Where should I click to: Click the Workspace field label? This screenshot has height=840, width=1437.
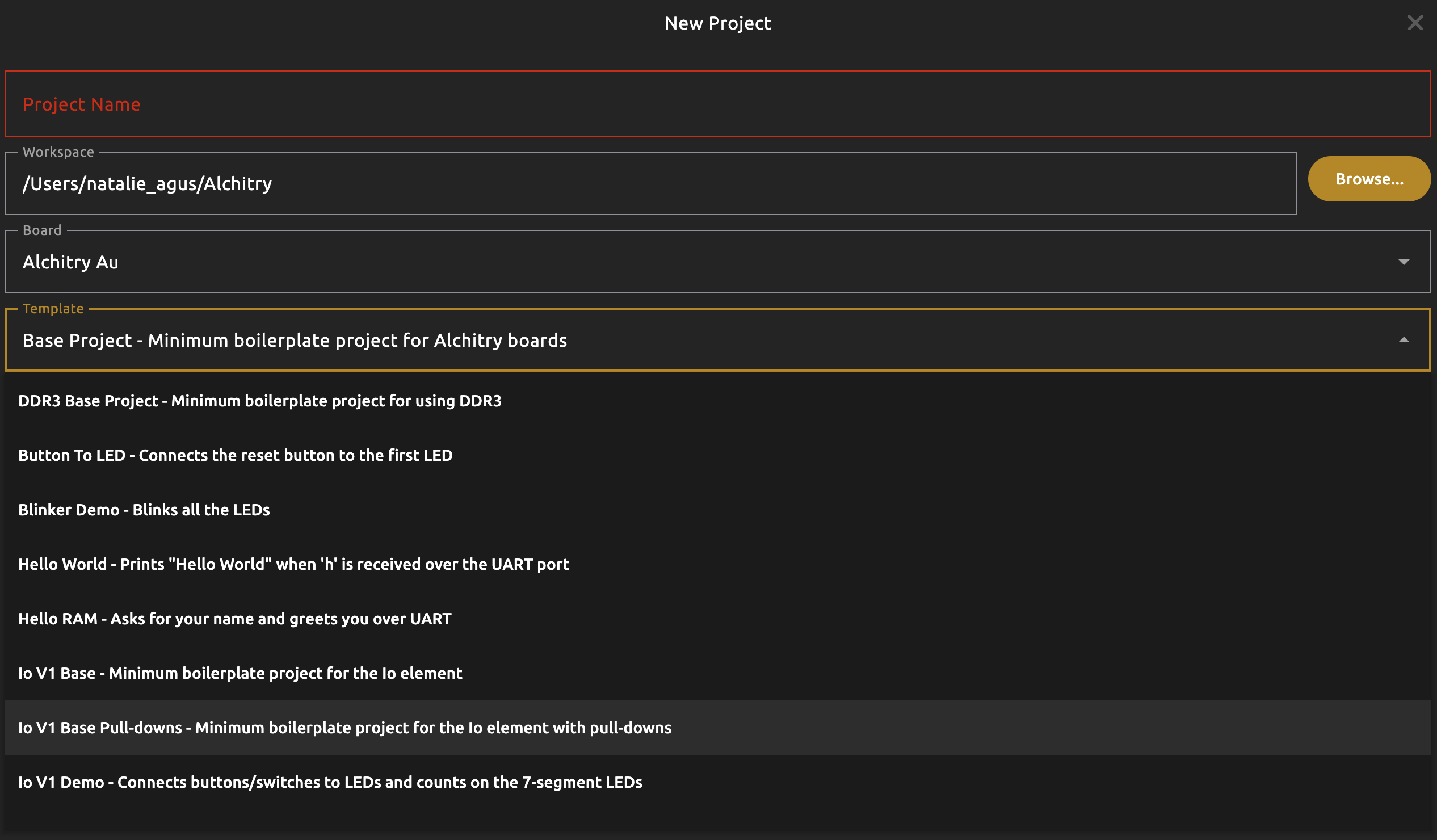coord(58,152)
